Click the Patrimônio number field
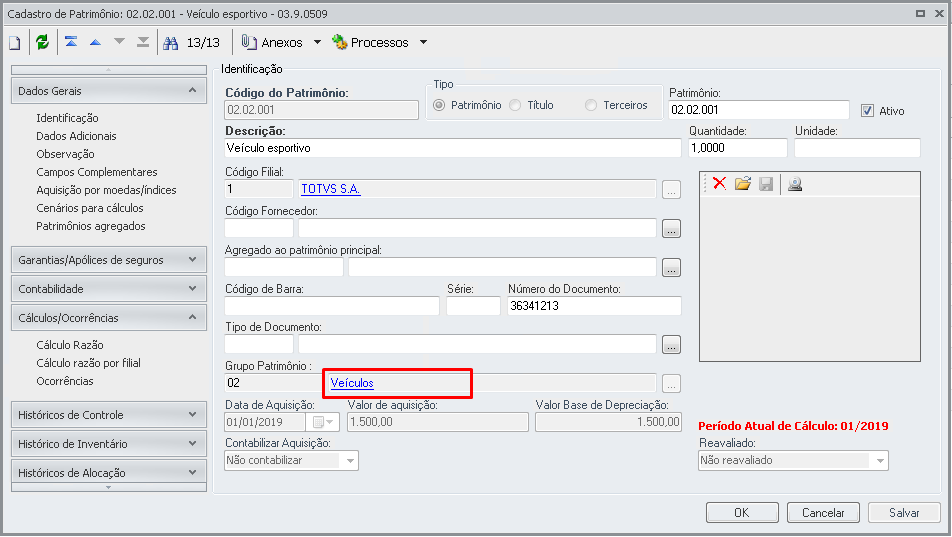 coord(759,110)
